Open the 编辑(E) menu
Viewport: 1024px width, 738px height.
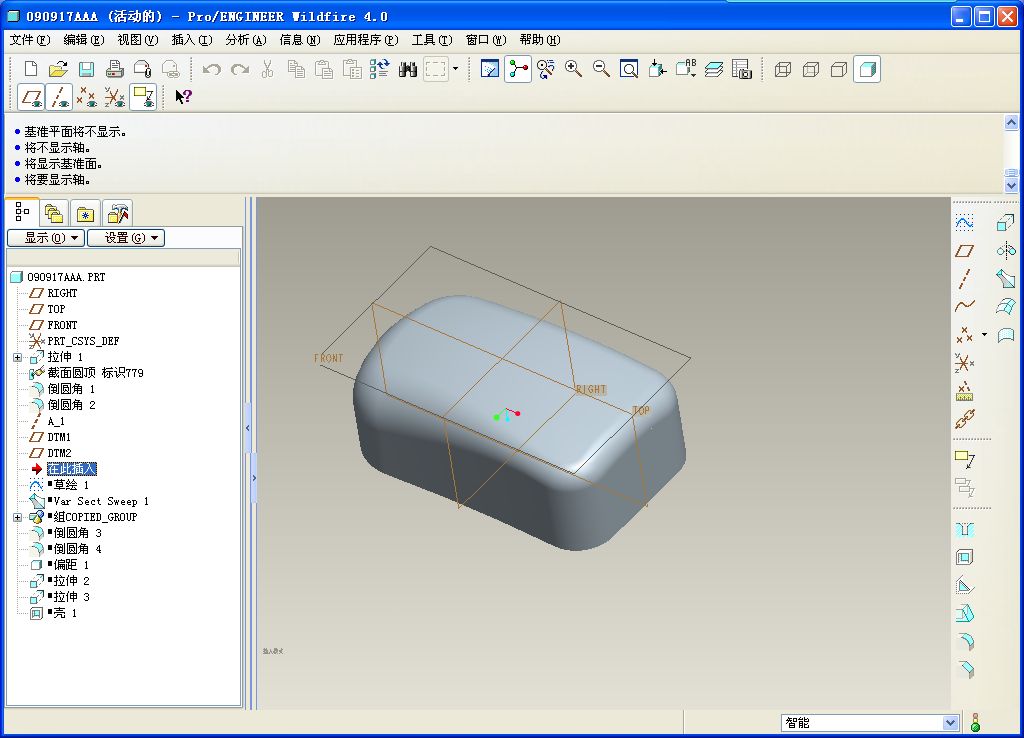(84, 40)
